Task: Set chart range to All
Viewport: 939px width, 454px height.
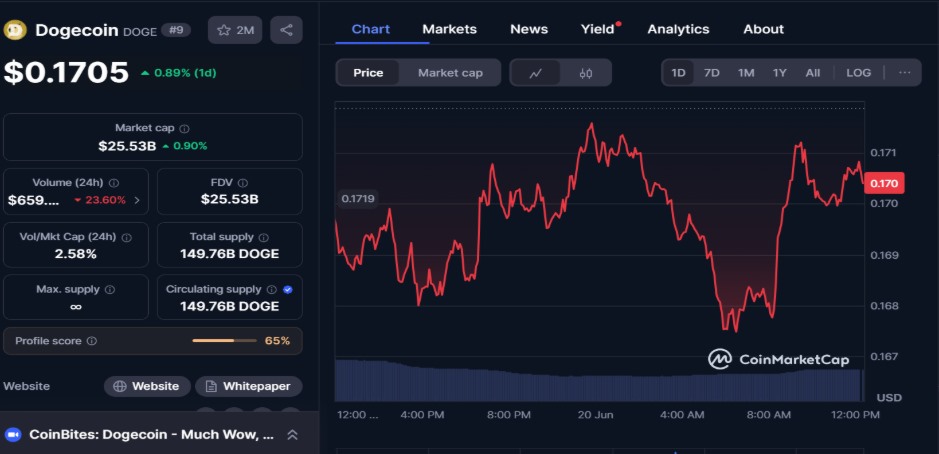Action: coord(813,73)
